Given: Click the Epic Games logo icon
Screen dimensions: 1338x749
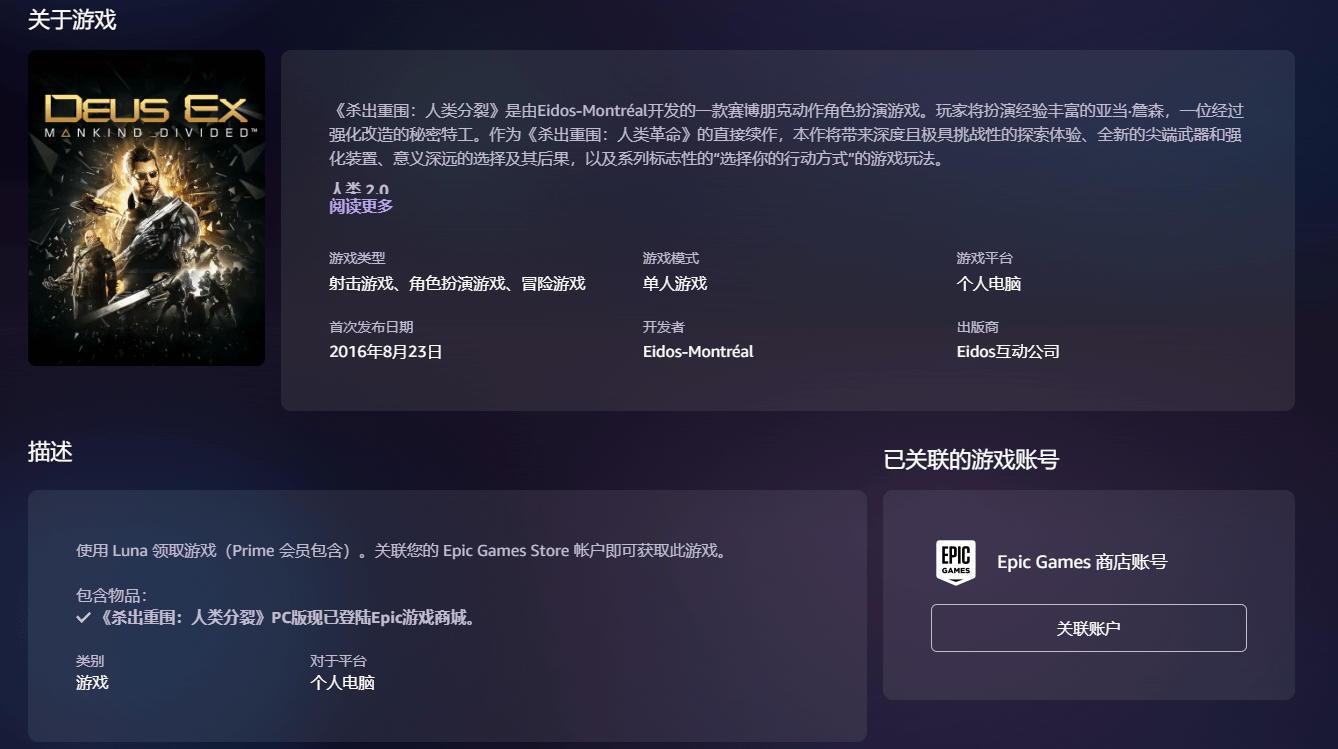Looking at the screenshot, I should tap(955, 562).
